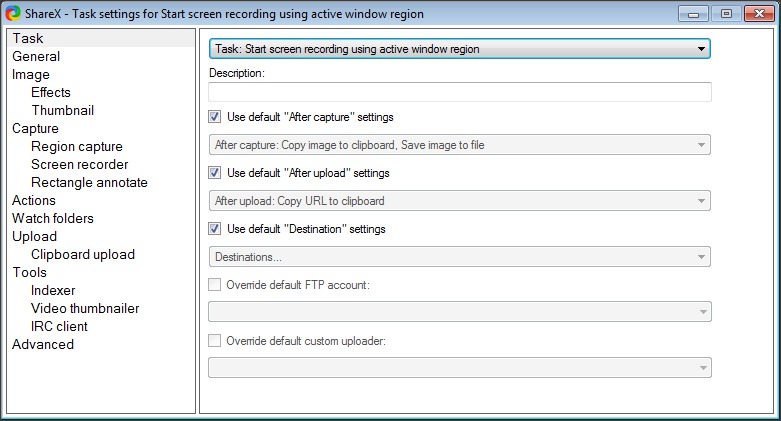Uncheck Use default "After capture" settings
The width and height of the screenshot is (781, 421).
coord(215,117)
